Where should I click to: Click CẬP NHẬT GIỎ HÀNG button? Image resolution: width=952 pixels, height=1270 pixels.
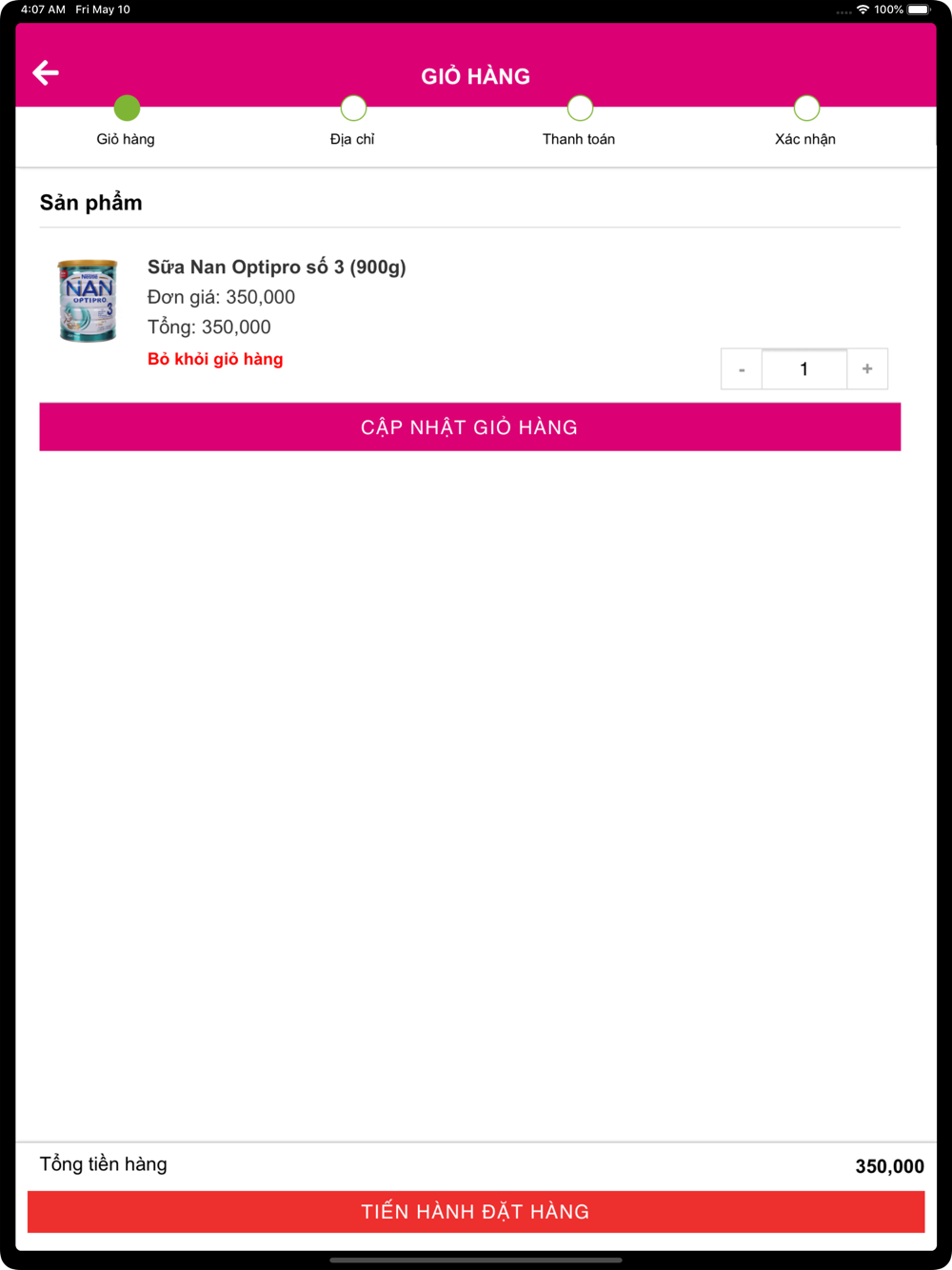470,427
